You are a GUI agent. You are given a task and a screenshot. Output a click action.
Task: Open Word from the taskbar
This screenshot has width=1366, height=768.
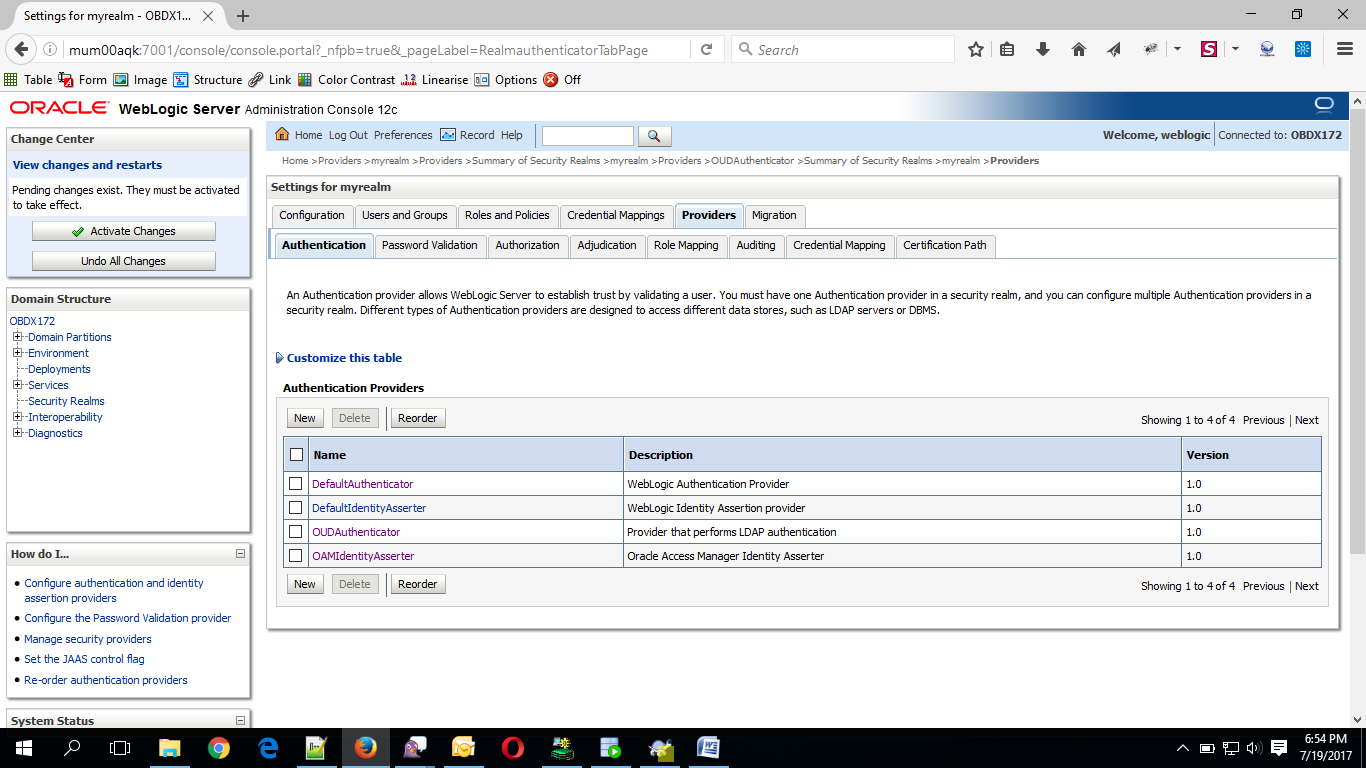(x=708, y=747)
